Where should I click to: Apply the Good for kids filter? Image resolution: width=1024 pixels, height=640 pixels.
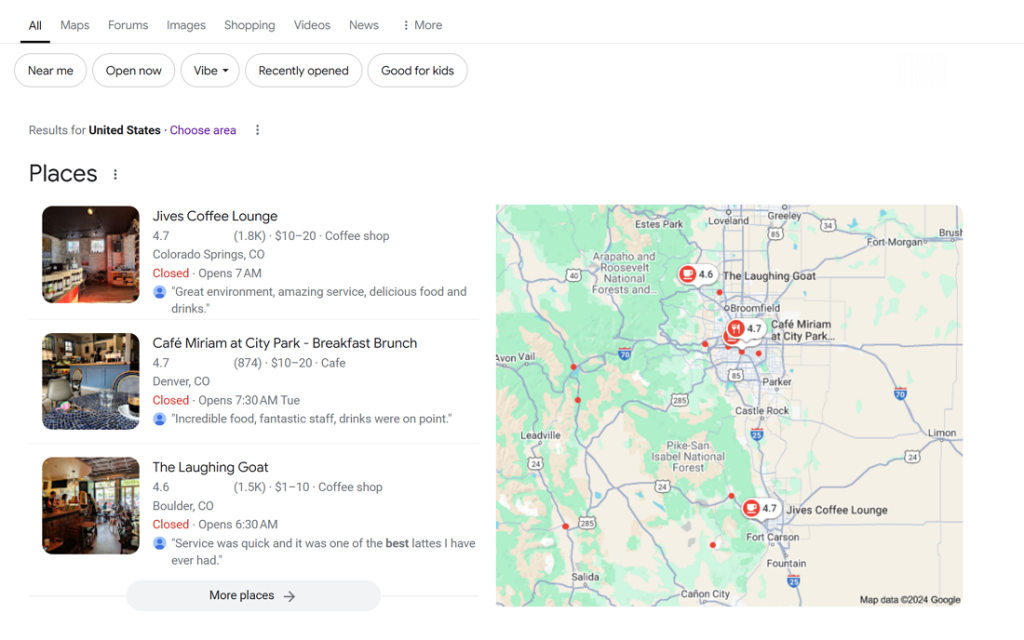(x=417, y=71)
